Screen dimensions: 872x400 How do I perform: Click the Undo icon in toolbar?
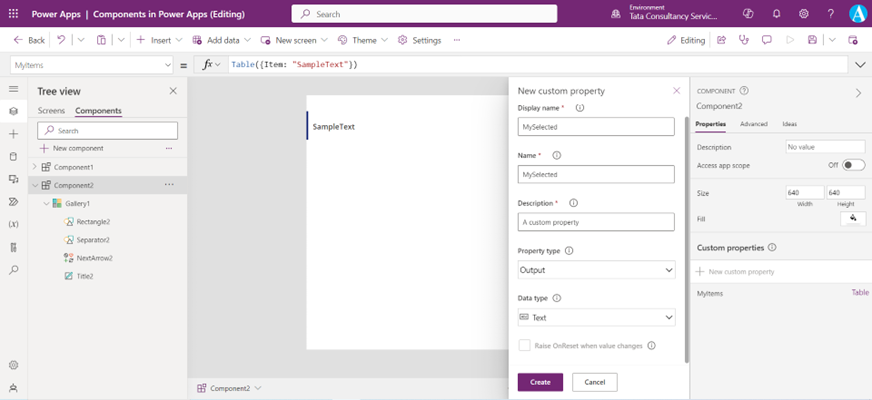coord(61,40)
